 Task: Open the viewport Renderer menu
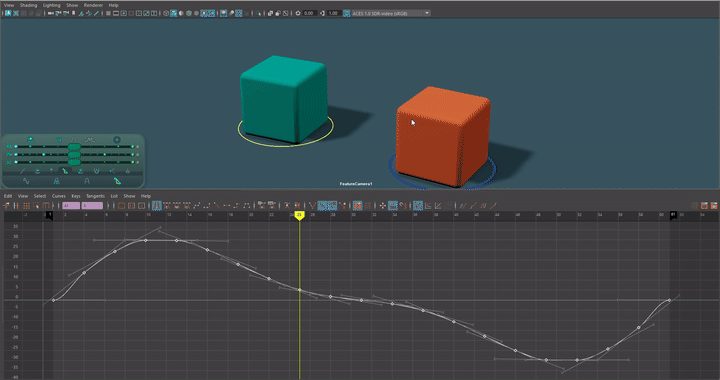point(93,5)
